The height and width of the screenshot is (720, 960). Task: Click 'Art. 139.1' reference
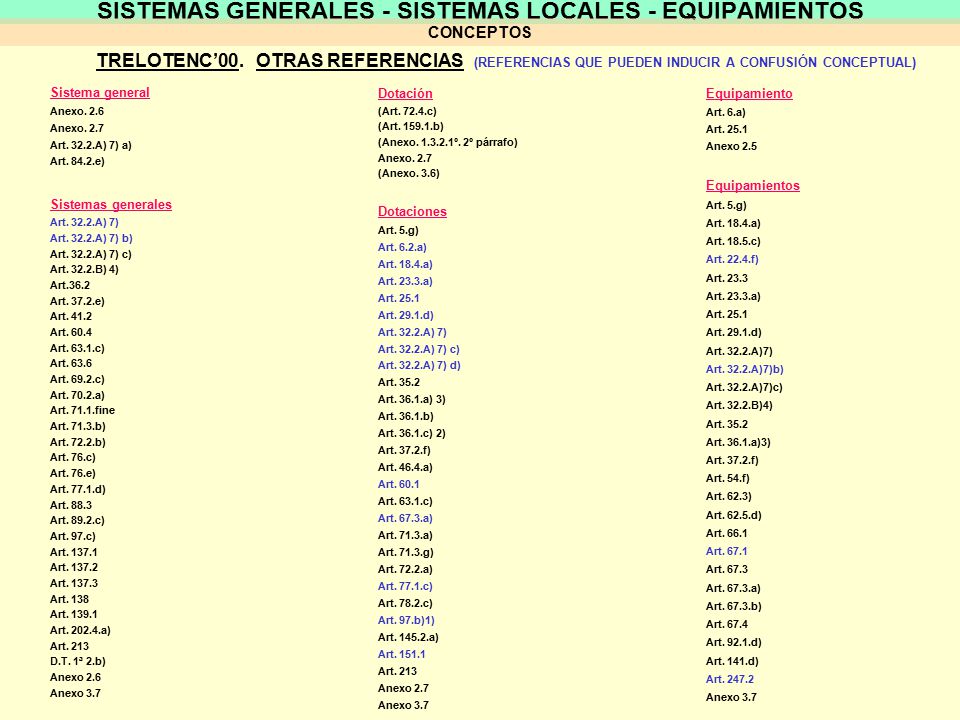point(73,614)
